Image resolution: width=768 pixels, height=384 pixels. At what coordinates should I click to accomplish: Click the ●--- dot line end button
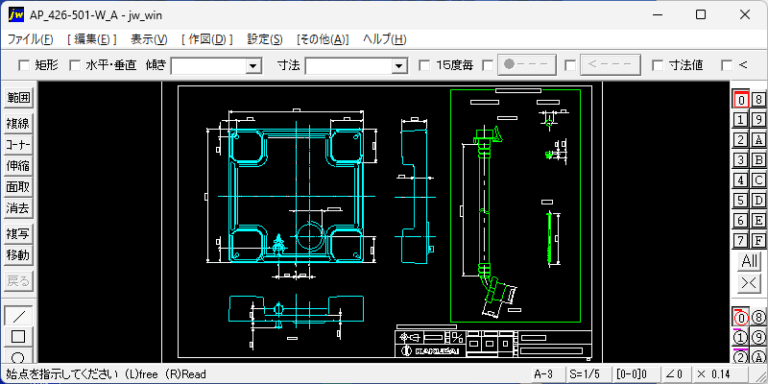click(x=527, y=65)
